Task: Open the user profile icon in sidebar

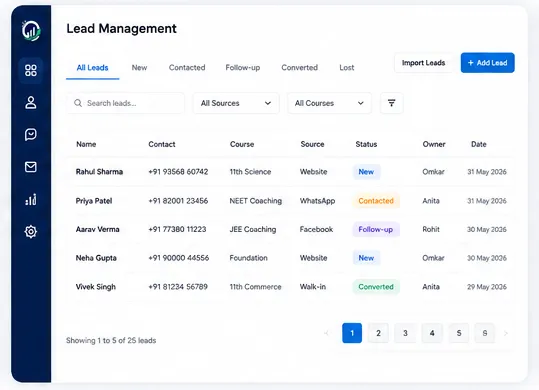Action: (x=31, y=102)
